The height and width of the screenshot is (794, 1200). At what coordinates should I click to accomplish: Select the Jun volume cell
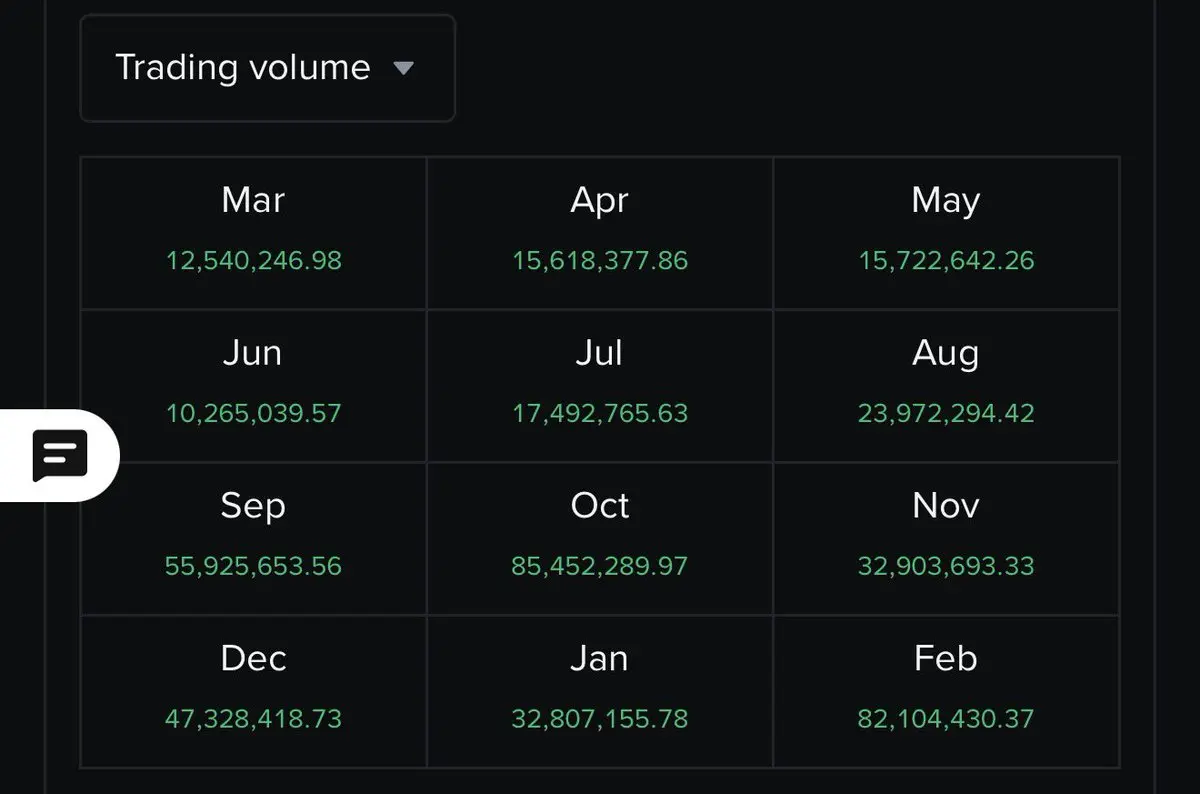[x=254, y=386]
